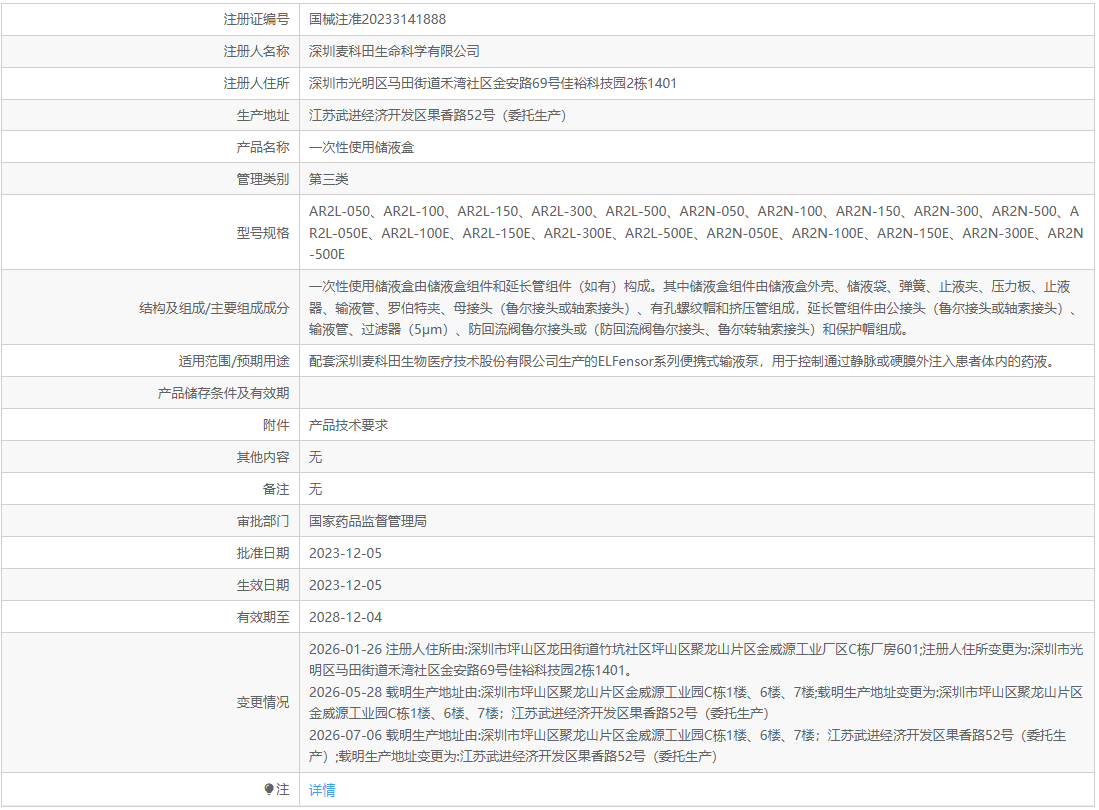Select approving authority 国家药品监督管理局
This screenshot has width=1099, height=810.
pos(368,521)
